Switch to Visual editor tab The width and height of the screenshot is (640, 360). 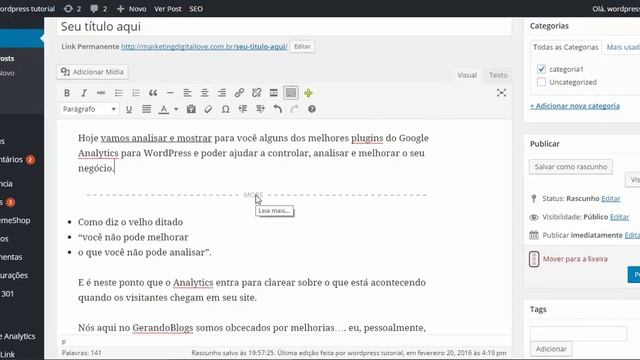(x=467, y=75)
